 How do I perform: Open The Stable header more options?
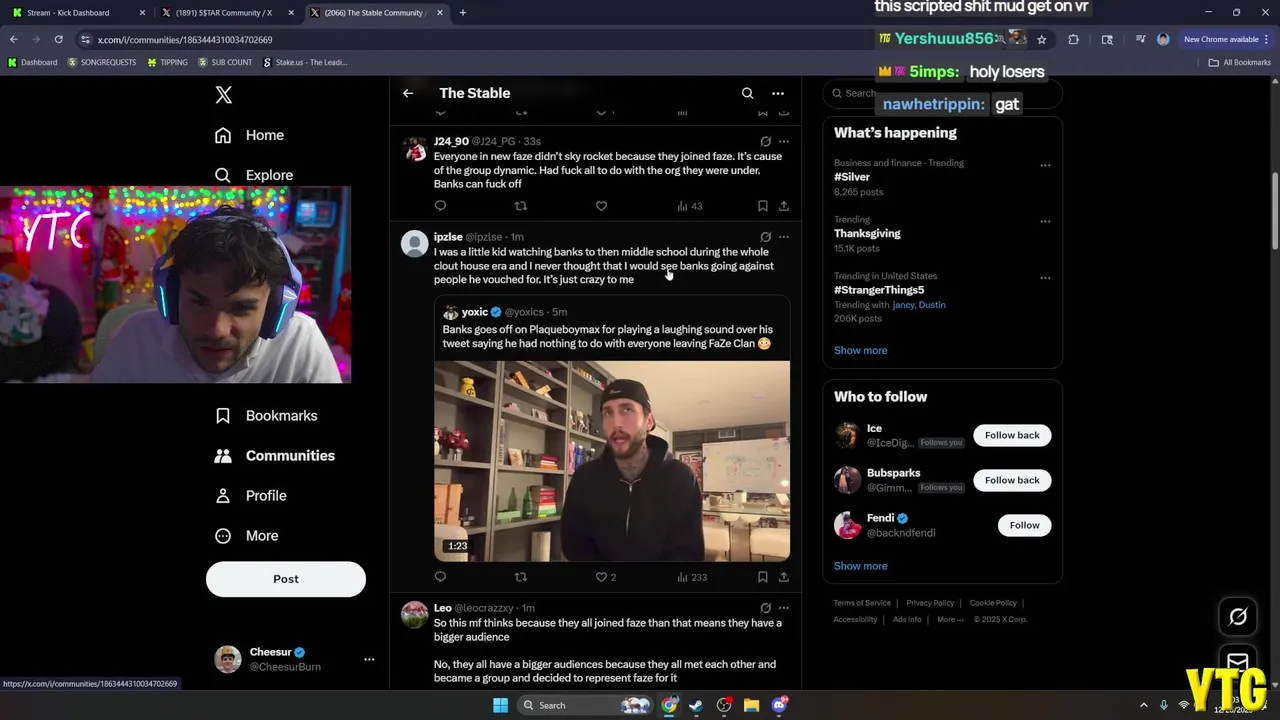point(778,93)
